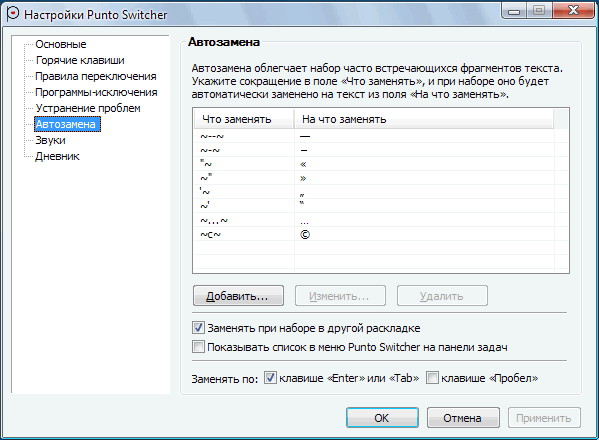The height and width of the screenshot is (440, 599).
Task: Select the ~' autocorrect row
Action: click(373, 206)
